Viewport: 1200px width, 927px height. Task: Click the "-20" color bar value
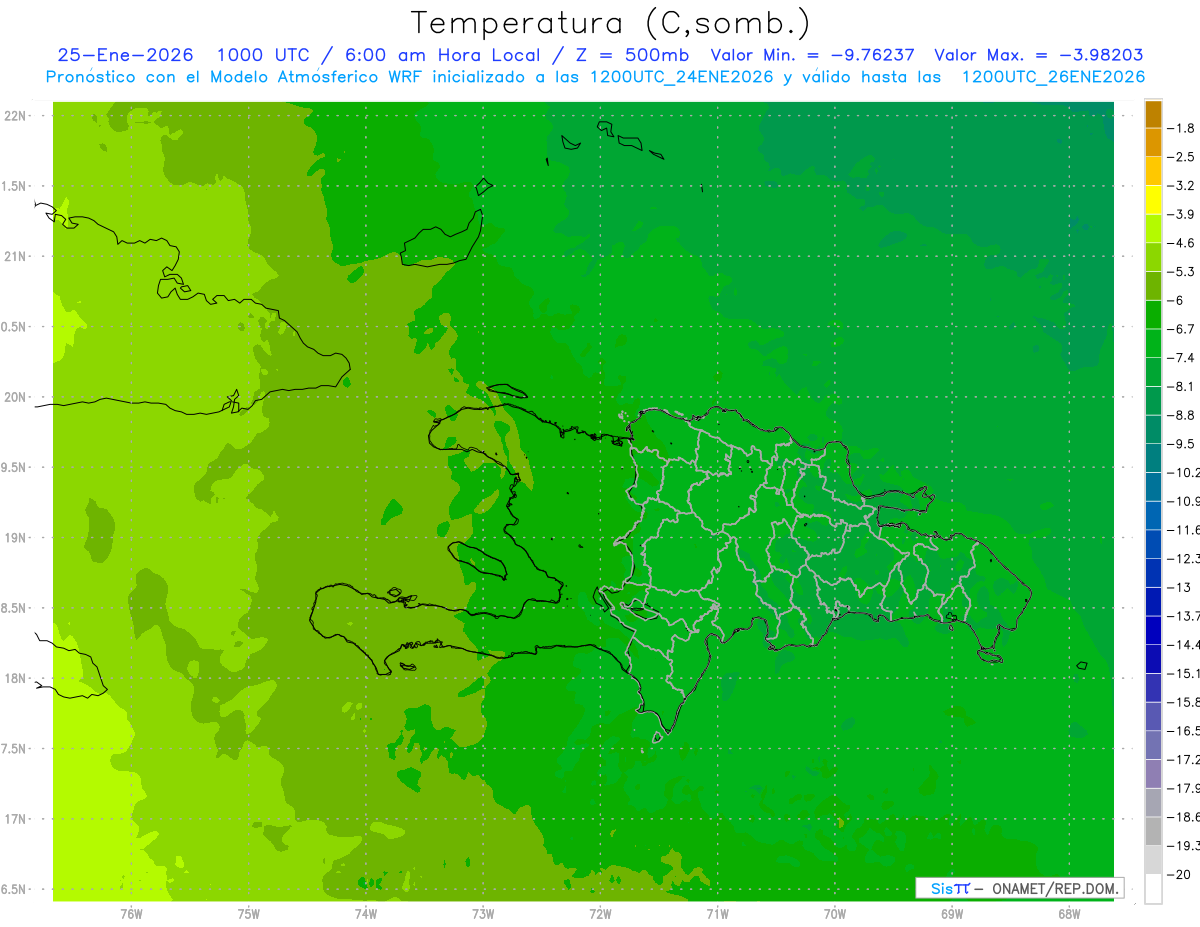(x=1179, y=875)
